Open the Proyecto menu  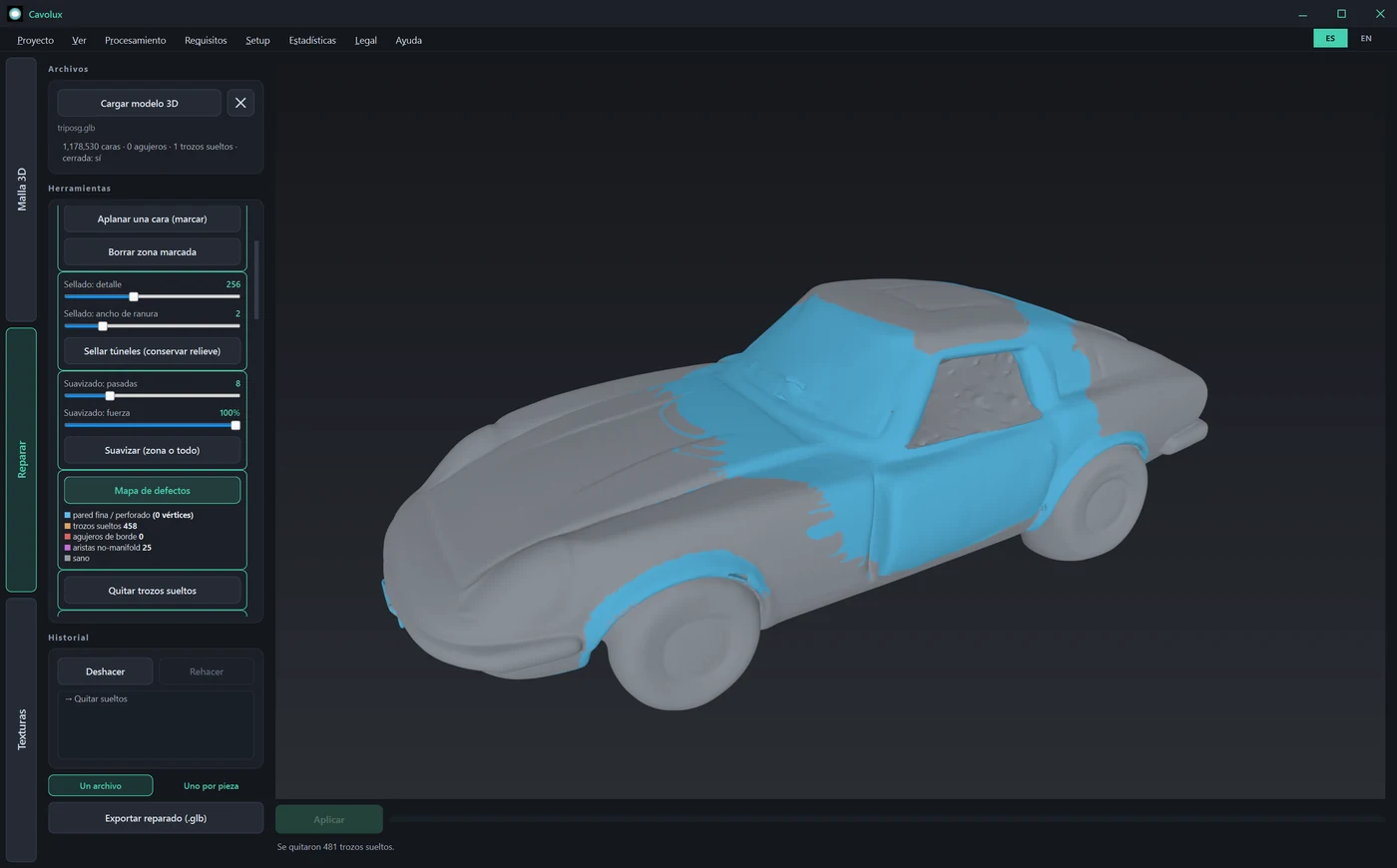point(35,40)
